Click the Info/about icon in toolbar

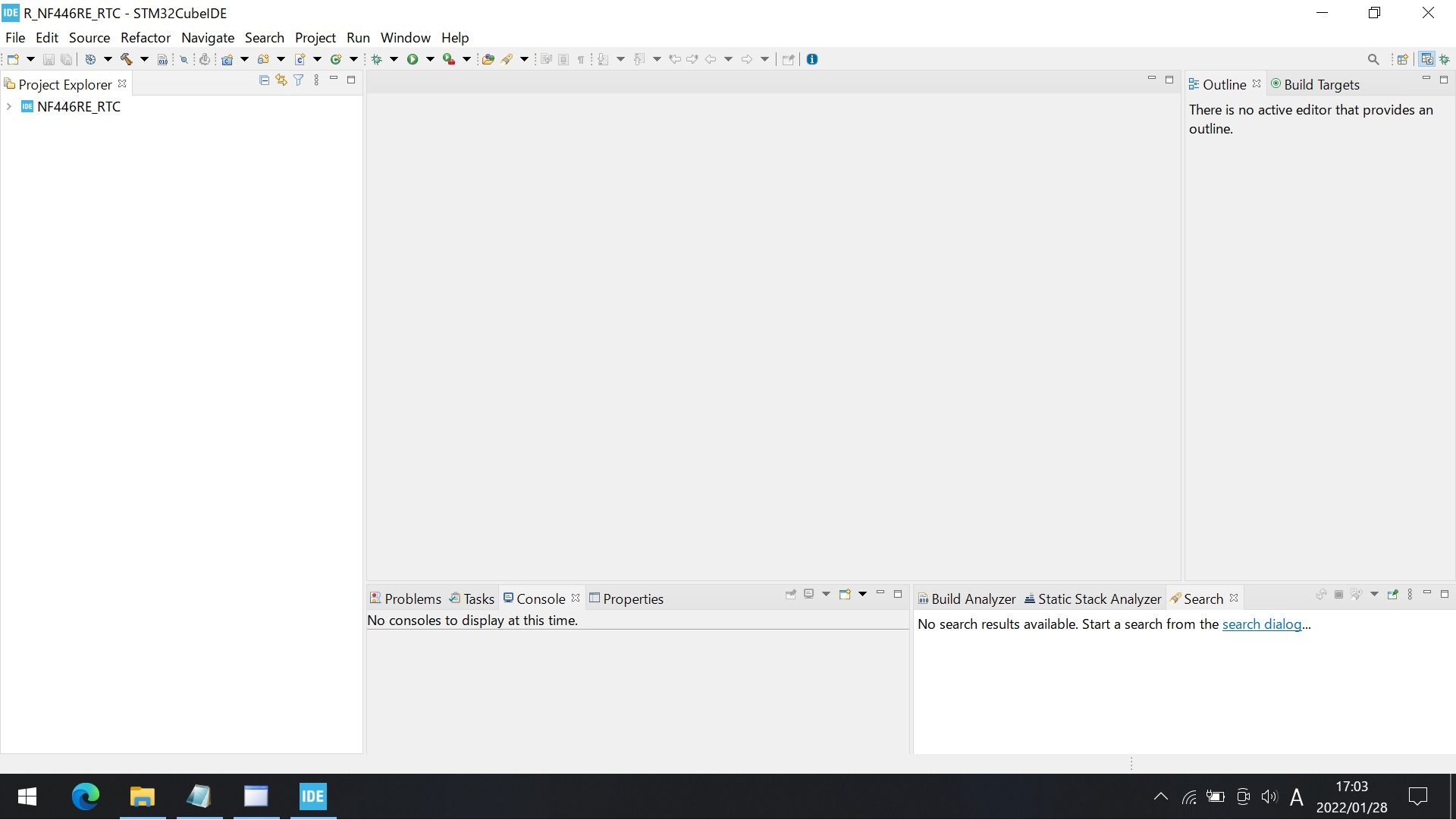click(813, 59)
